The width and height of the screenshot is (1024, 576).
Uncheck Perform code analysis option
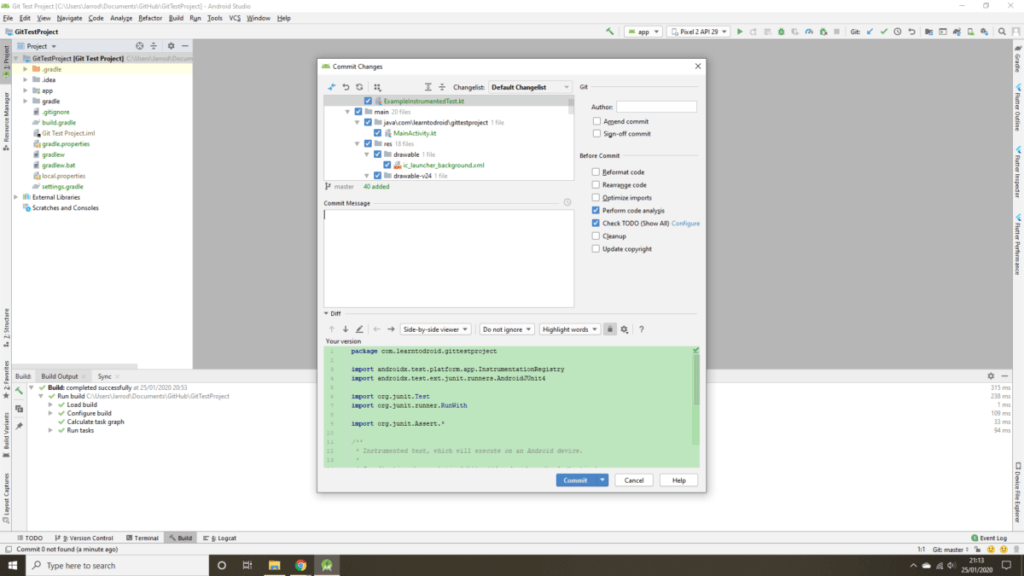(x=596, y=211)
